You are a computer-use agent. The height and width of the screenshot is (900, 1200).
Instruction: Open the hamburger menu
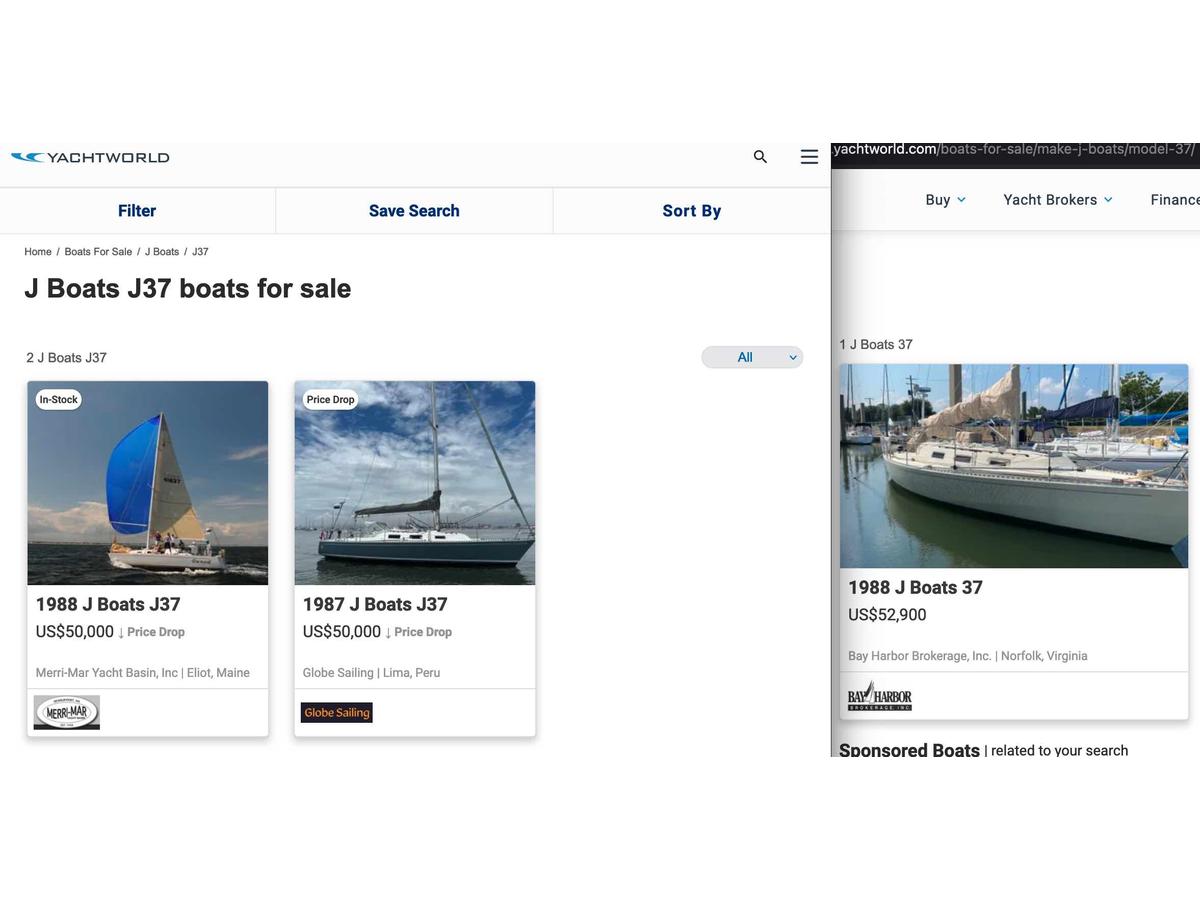pyautogui.click(x=809, y=157)
